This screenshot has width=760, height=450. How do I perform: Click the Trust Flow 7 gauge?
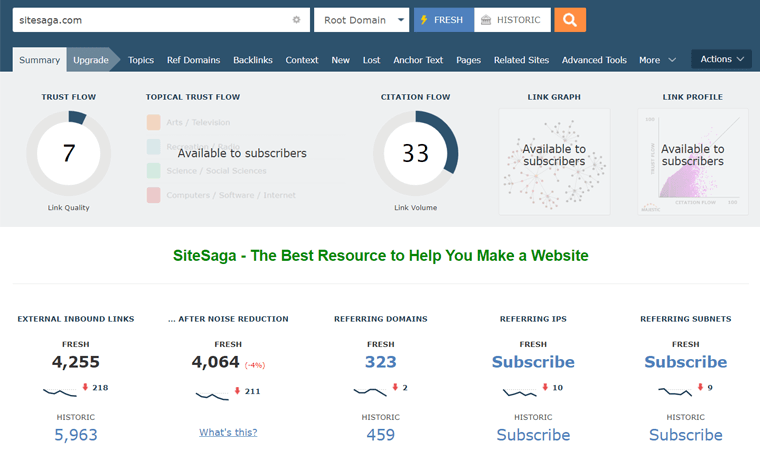pos(68,153)
